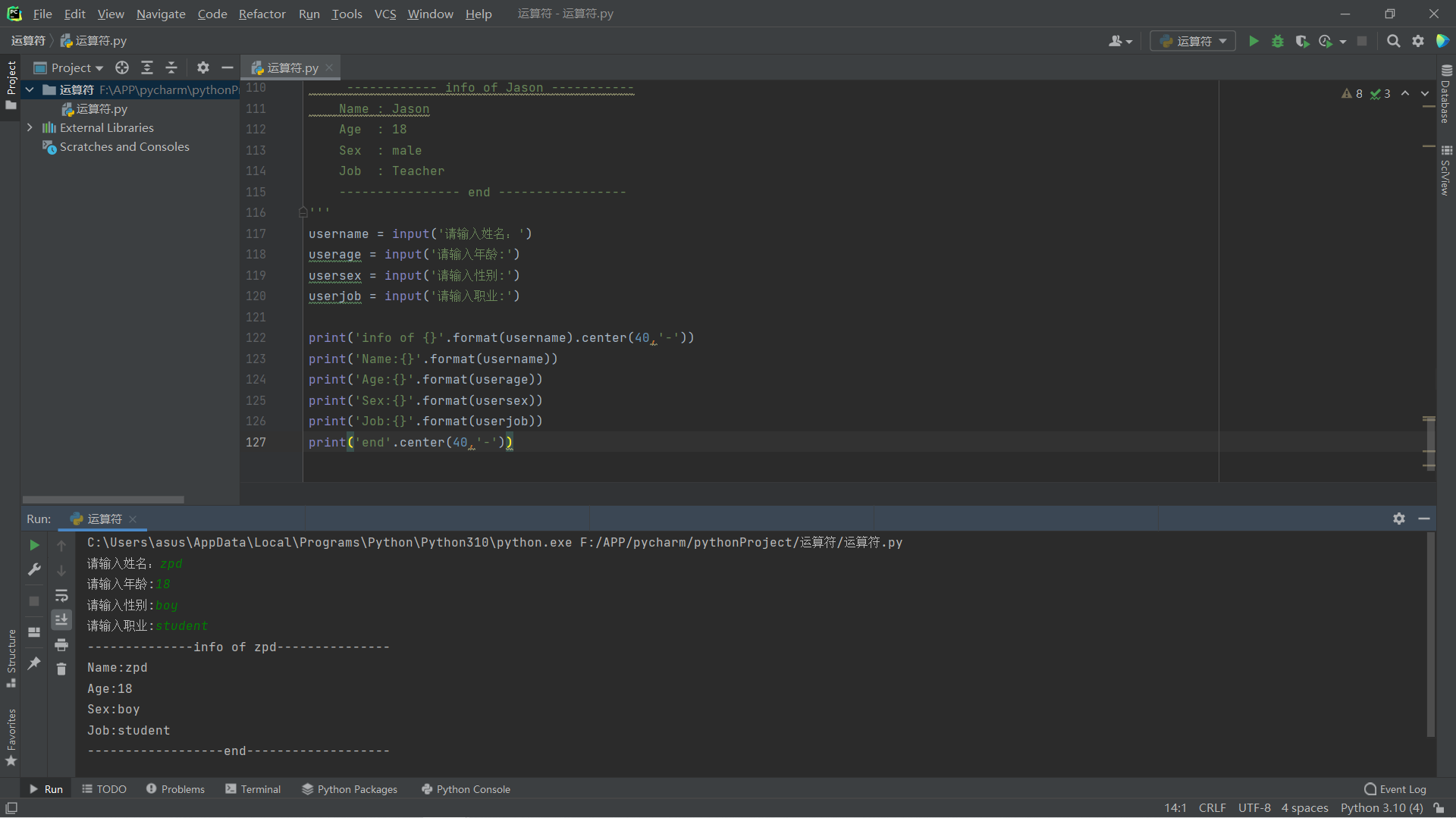Open IDE settings gear in top toolbar

tap(1418, 41)
